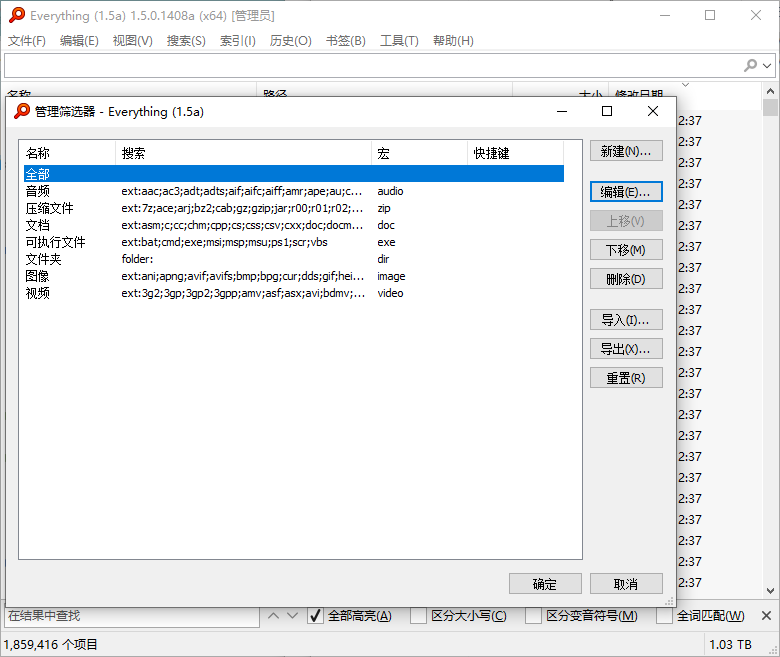Open the 工具(T) menu

point(399,41)
